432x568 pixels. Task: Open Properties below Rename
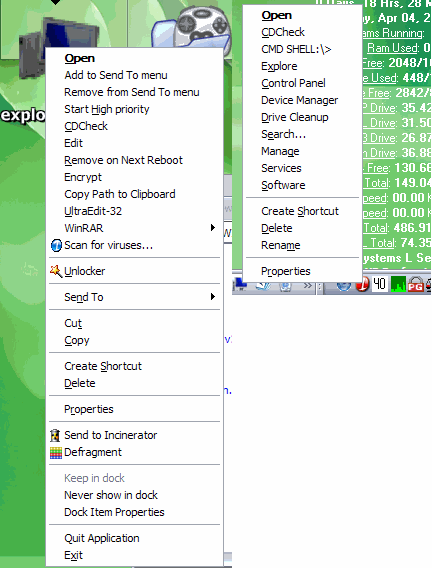pos(302,271)
